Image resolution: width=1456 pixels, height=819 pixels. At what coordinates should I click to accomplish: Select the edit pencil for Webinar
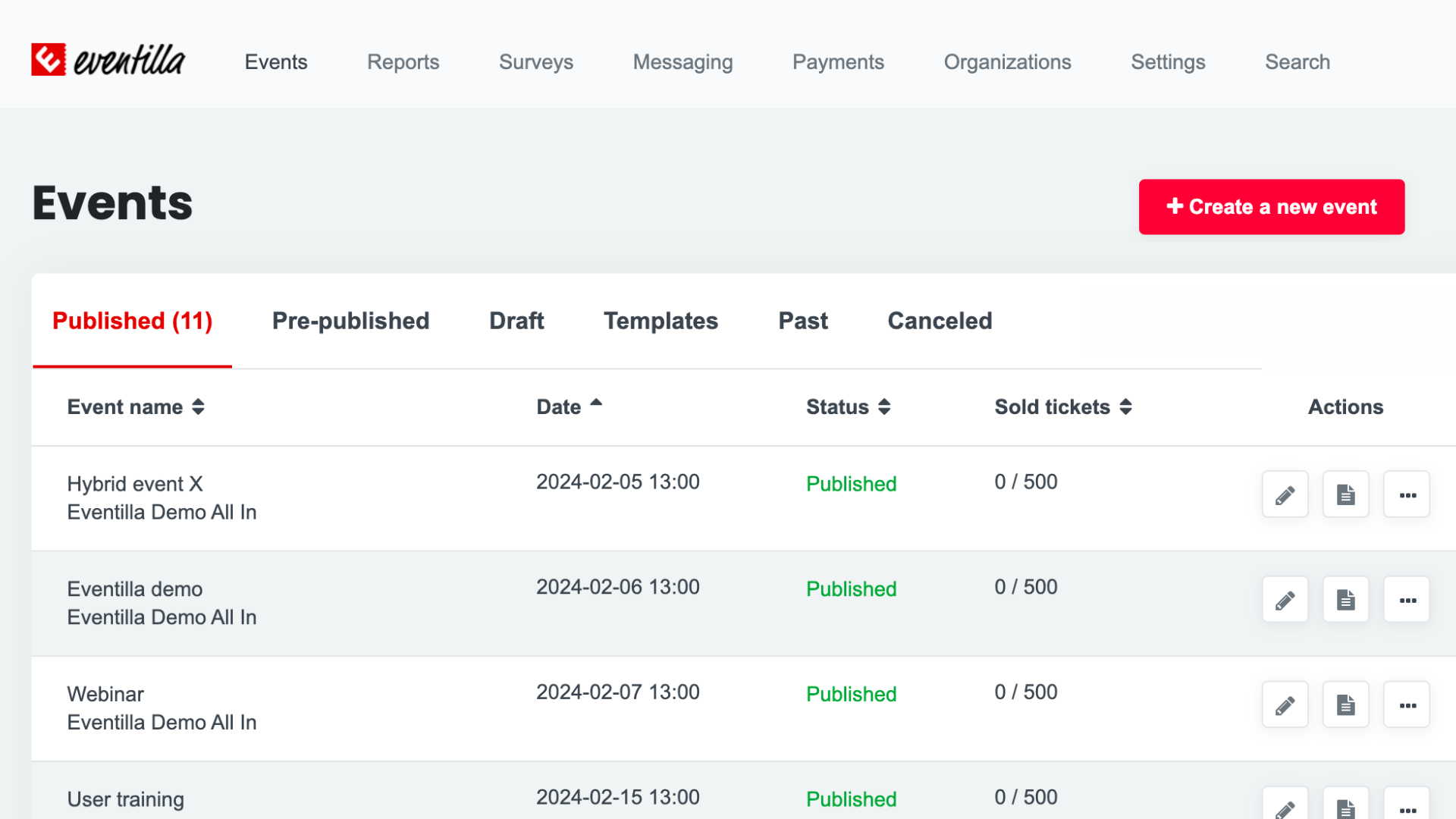(x=1285, y=704)
